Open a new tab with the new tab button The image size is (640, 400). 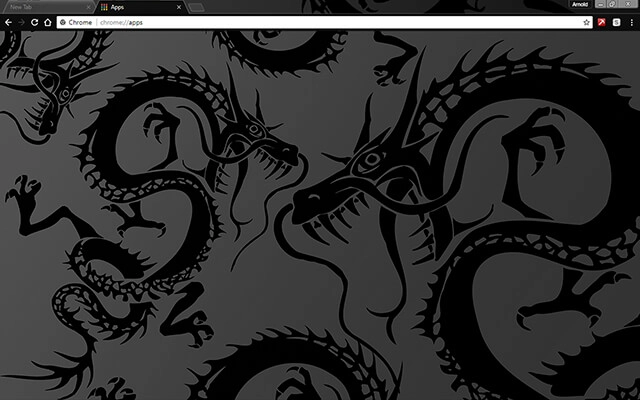(196, 7)
